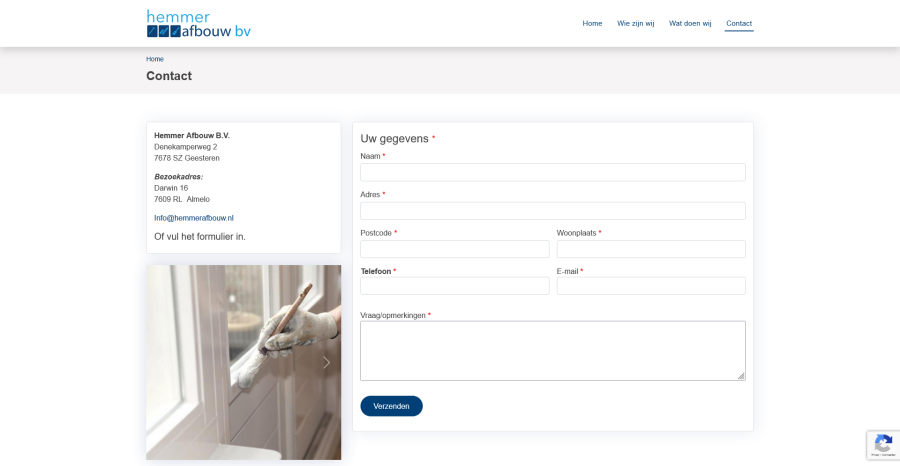Click the textarea resize handle
Image resolution: width=900 pixels, height=466 pixels.
pyautogui.click(x=741, y=376)
